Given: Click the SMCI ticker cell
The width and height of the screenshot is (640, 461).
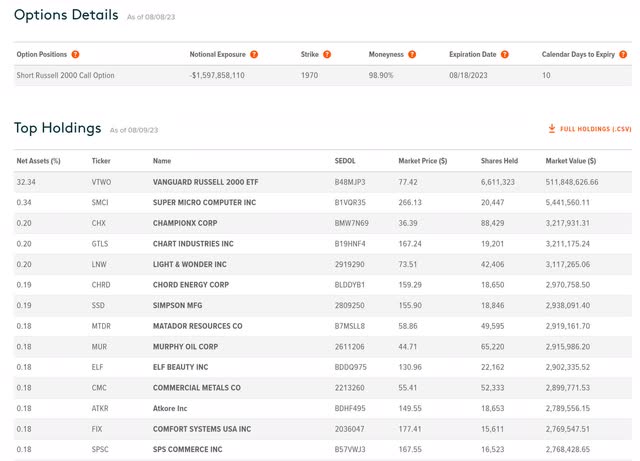Looking at the screenshot, I should 100,203.
